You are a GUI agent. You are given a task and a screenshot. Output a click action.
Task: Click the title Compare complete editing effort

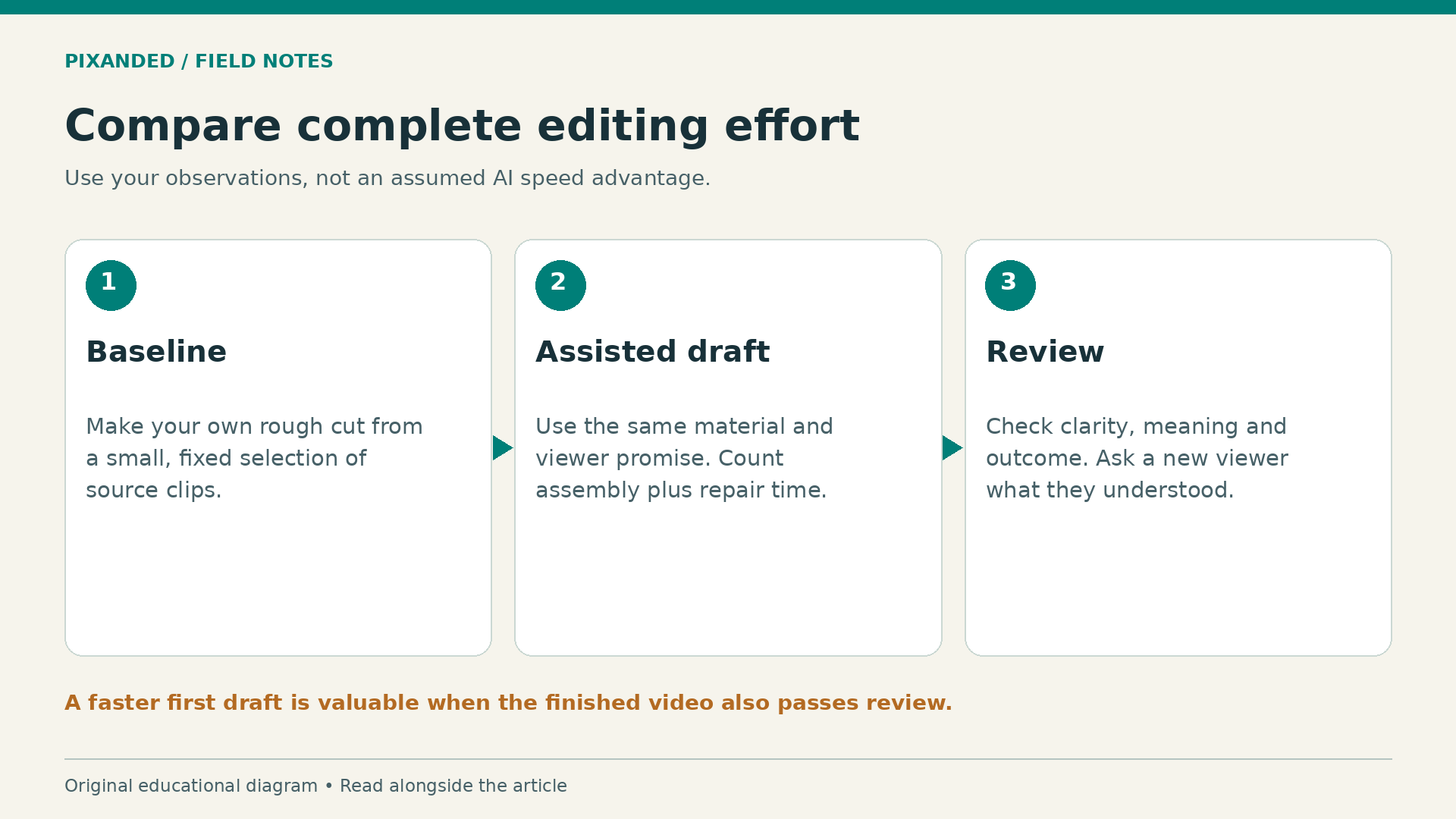(462, 126)
